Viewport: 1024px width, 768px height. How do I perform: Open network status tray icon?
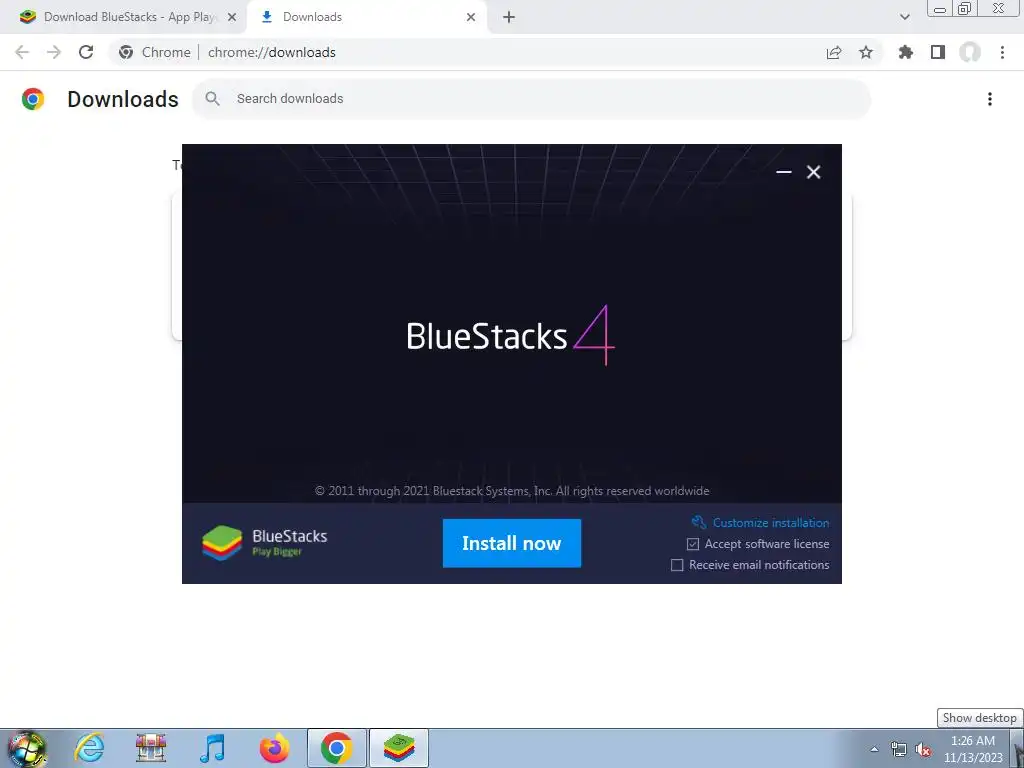click(899, 749)
